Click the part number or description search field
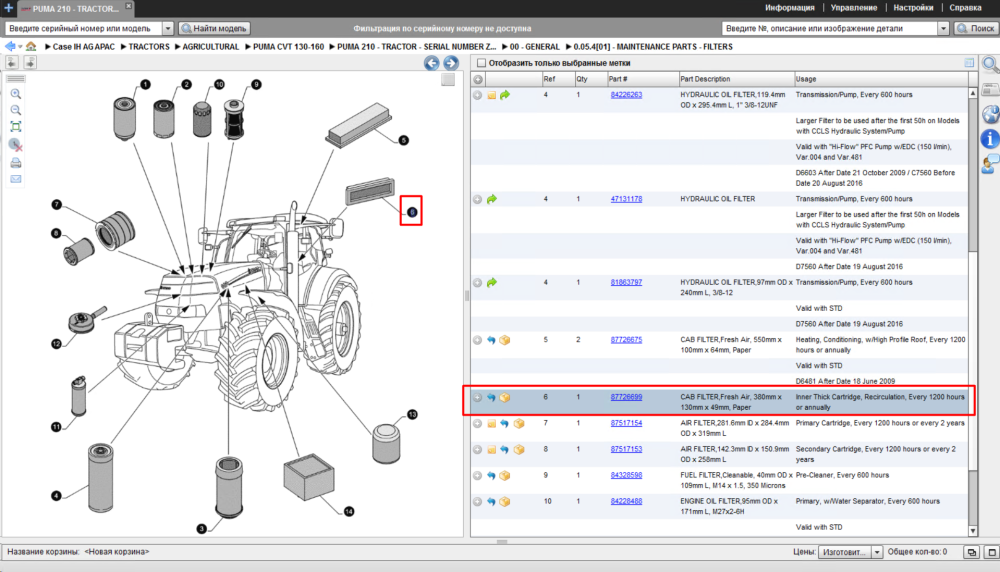 830,29
